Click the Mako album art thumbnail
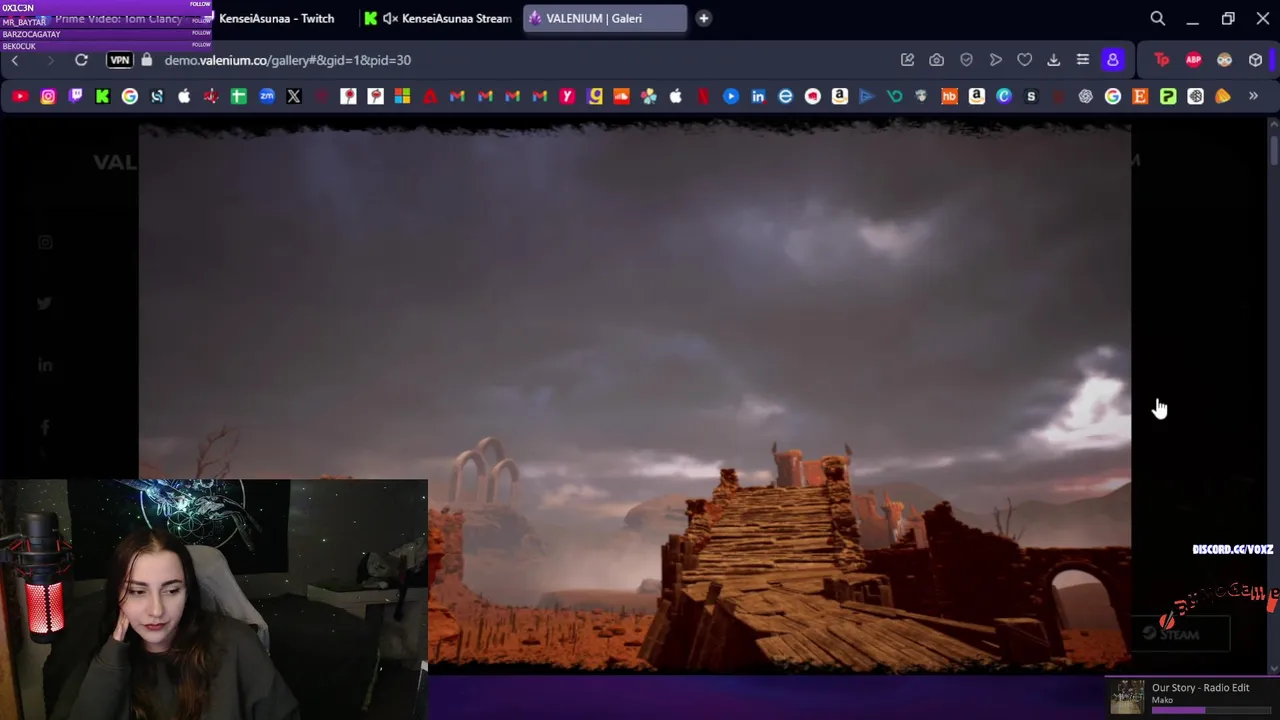The width and height of the screenshot is (1280, 720). (x=1127, y=697)
